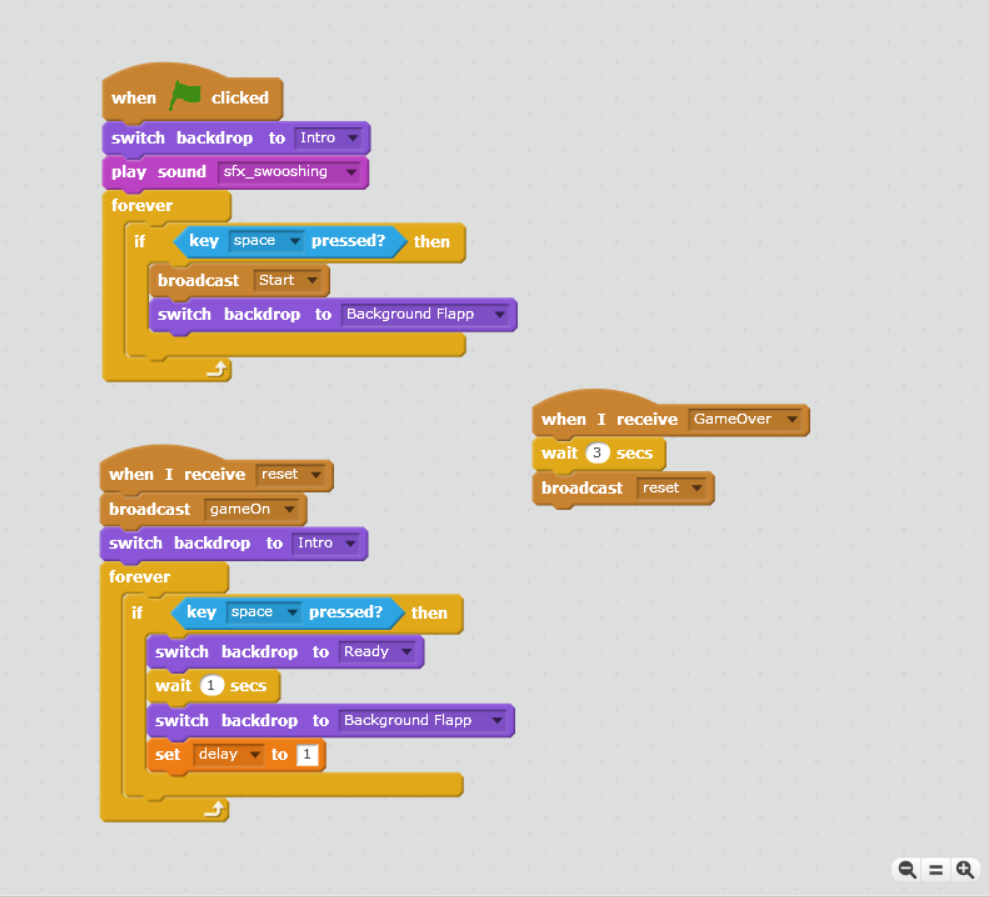Click loop arrow of forever block under green flag
Screen dimensions: 989x897
tap(218, 370)
